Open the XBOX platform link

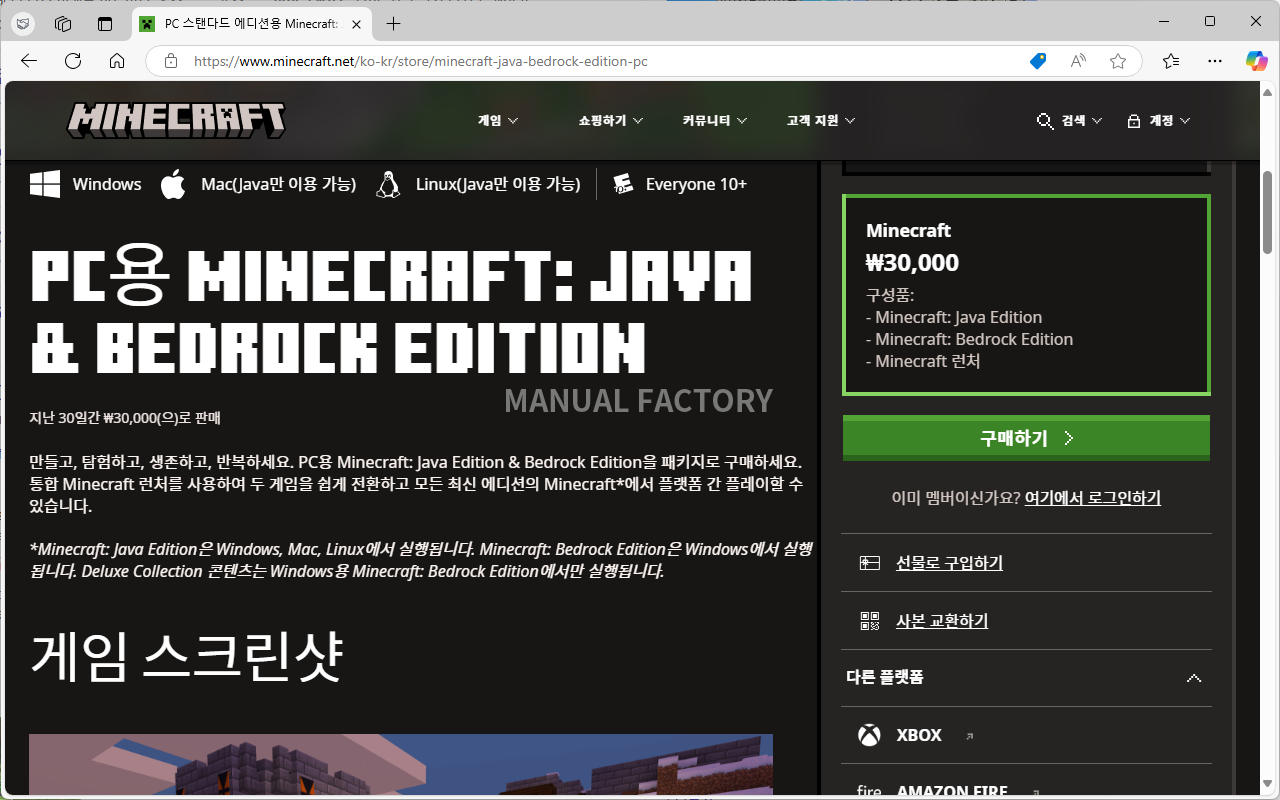tap(919, 735)
